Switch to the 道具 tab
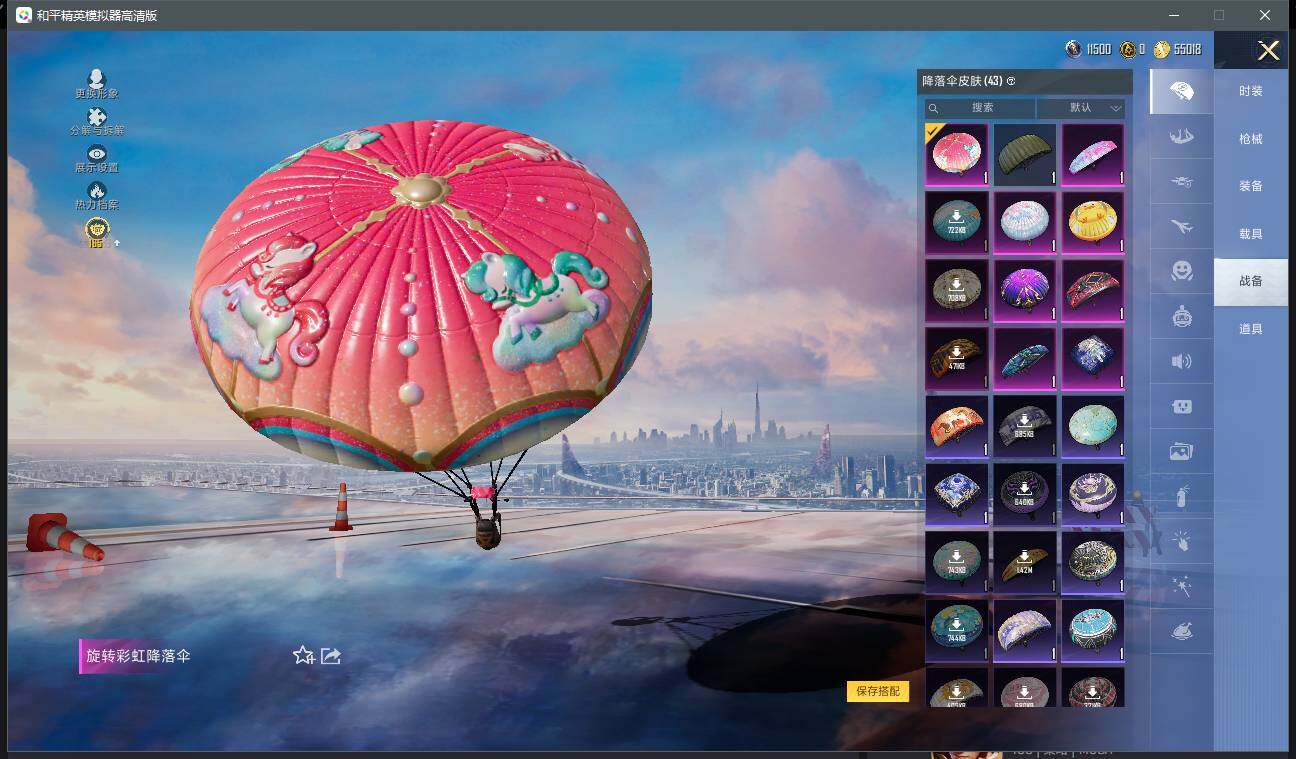1296x759 pixels. point(1251,329)
